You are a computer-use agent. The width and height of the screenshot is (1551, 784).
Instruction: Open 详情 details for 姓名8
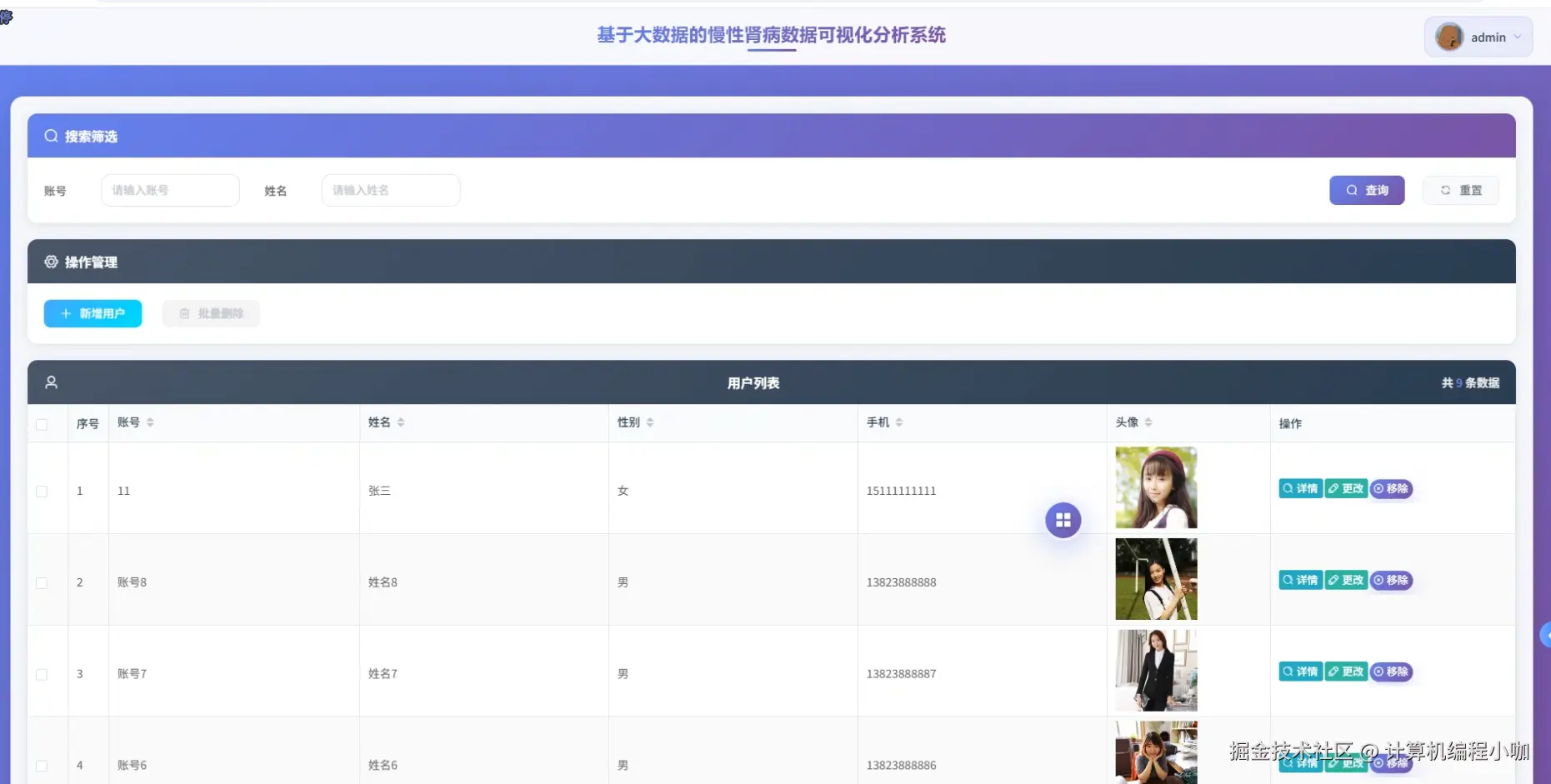pos(1301,580)
